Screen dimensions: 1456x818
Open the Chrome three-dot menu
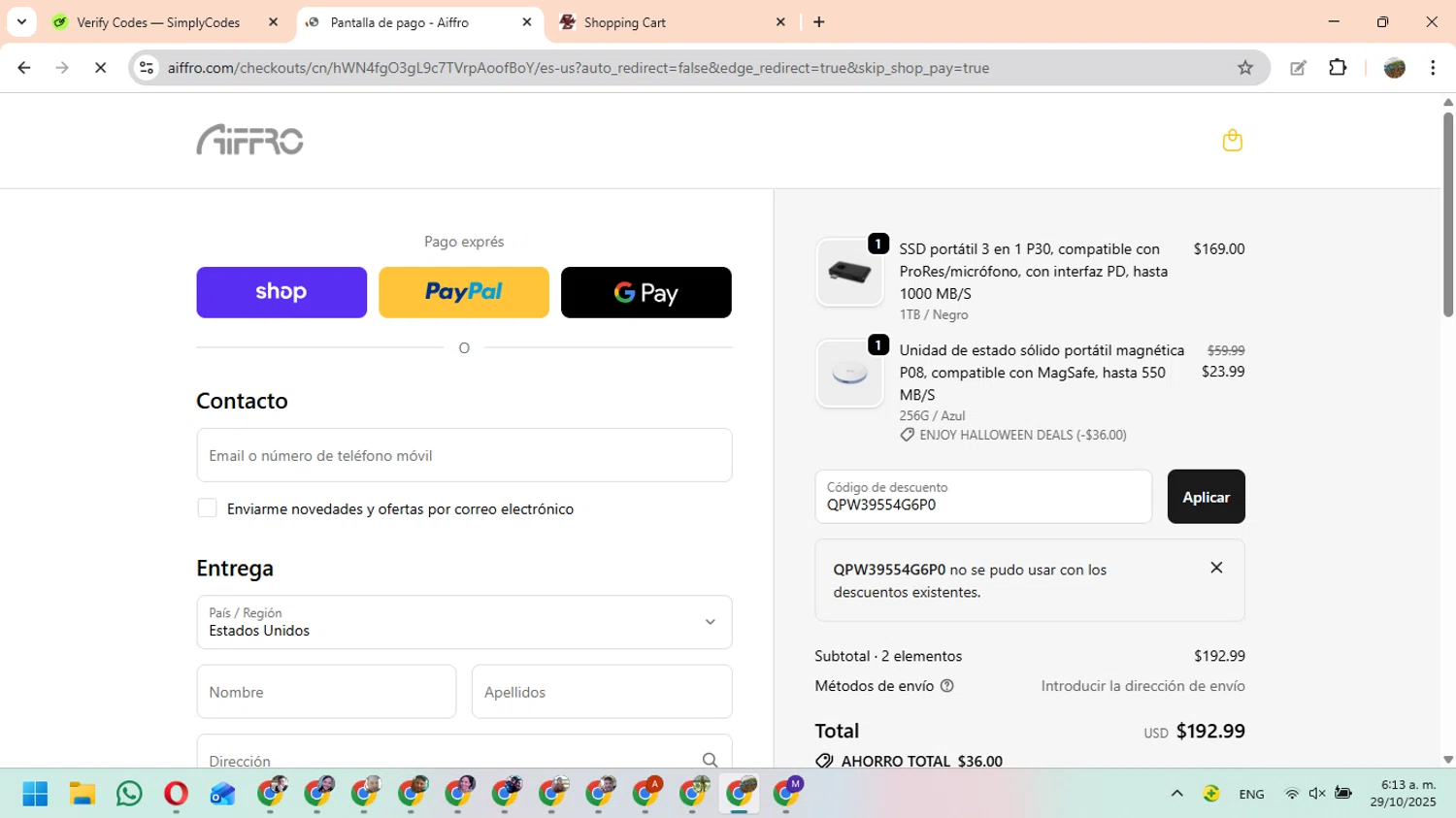click(x=1433, y=68)
